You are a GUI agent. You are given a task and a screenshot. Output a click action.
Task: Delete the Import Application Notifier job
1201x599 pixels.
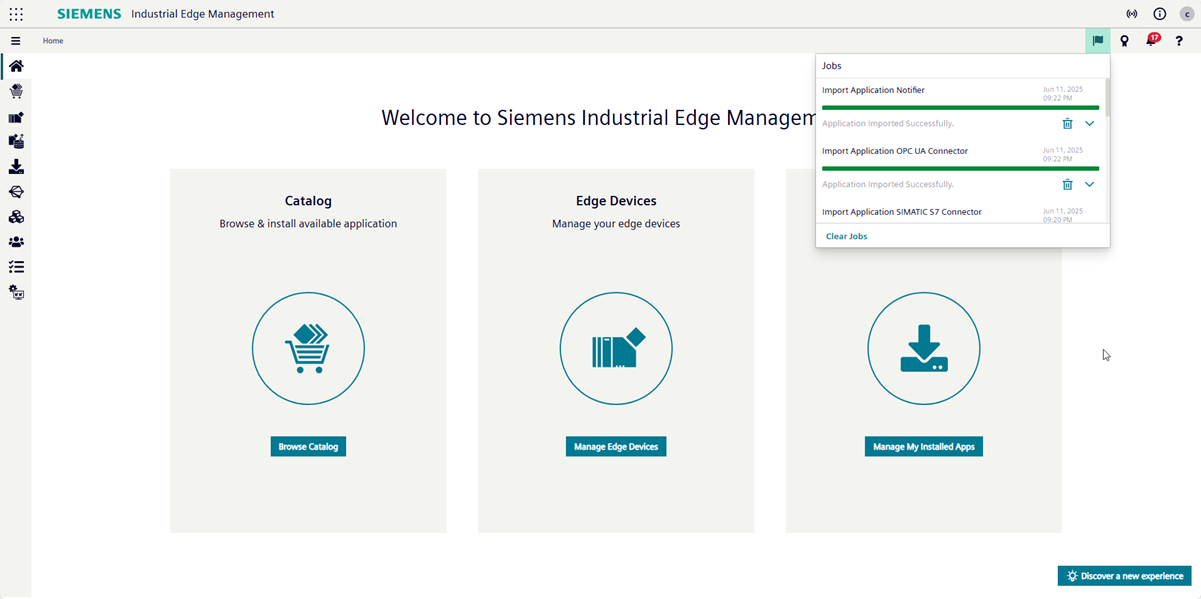pos(1067,124)
